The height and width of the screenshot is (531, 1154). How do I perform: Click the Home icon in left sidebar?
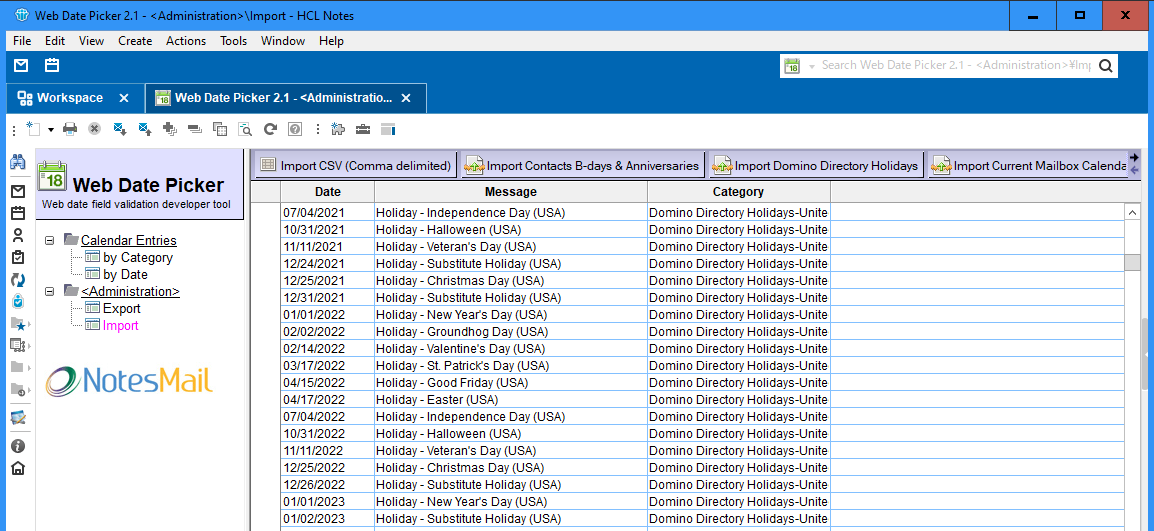(x=17, y=468)
